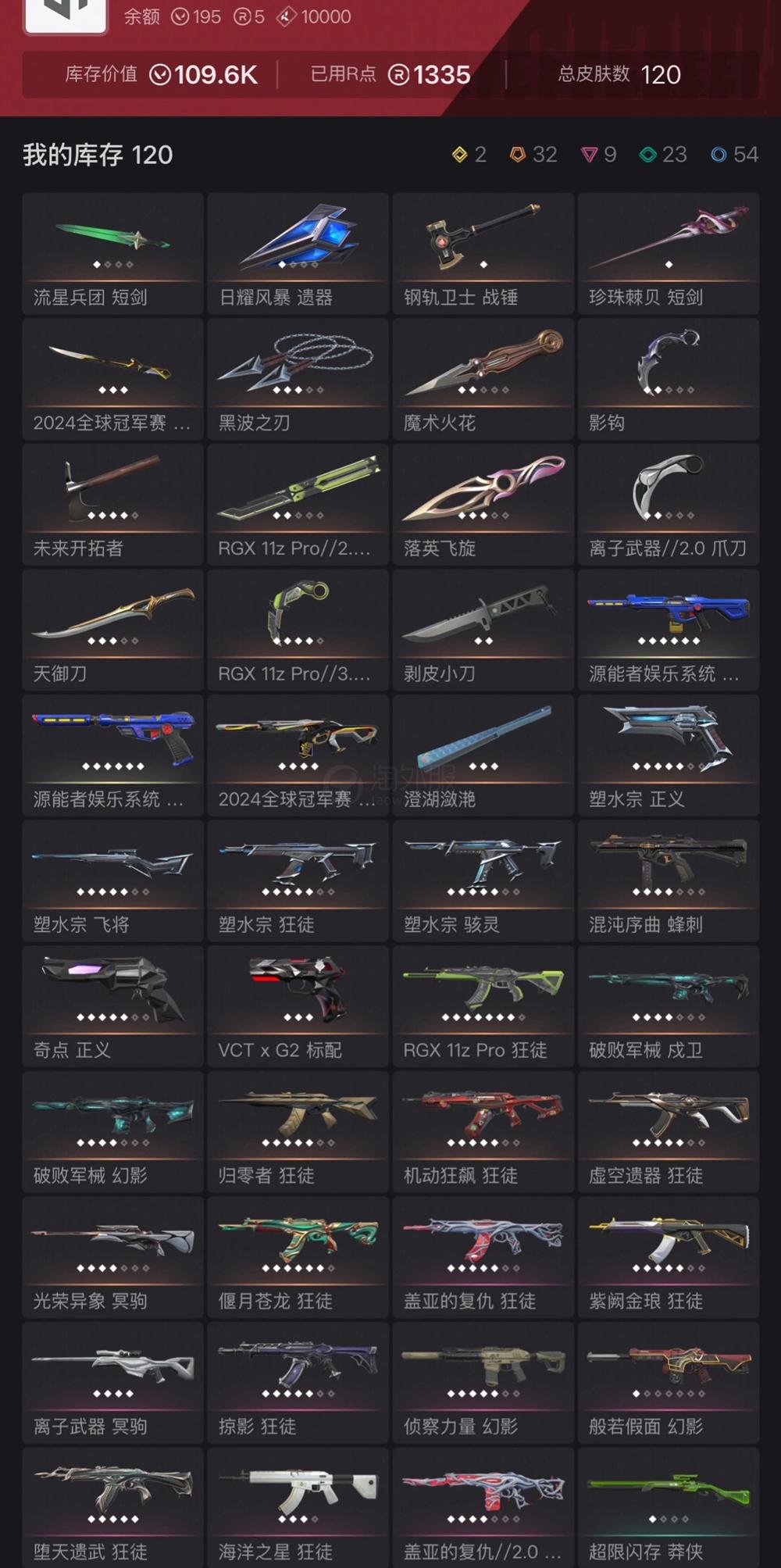Image resolution: width=781 pixels, height=1568 pixels.
Task: Open the 离子武器 冥驹 sniper skin
Action: (x=113, y=1383)
